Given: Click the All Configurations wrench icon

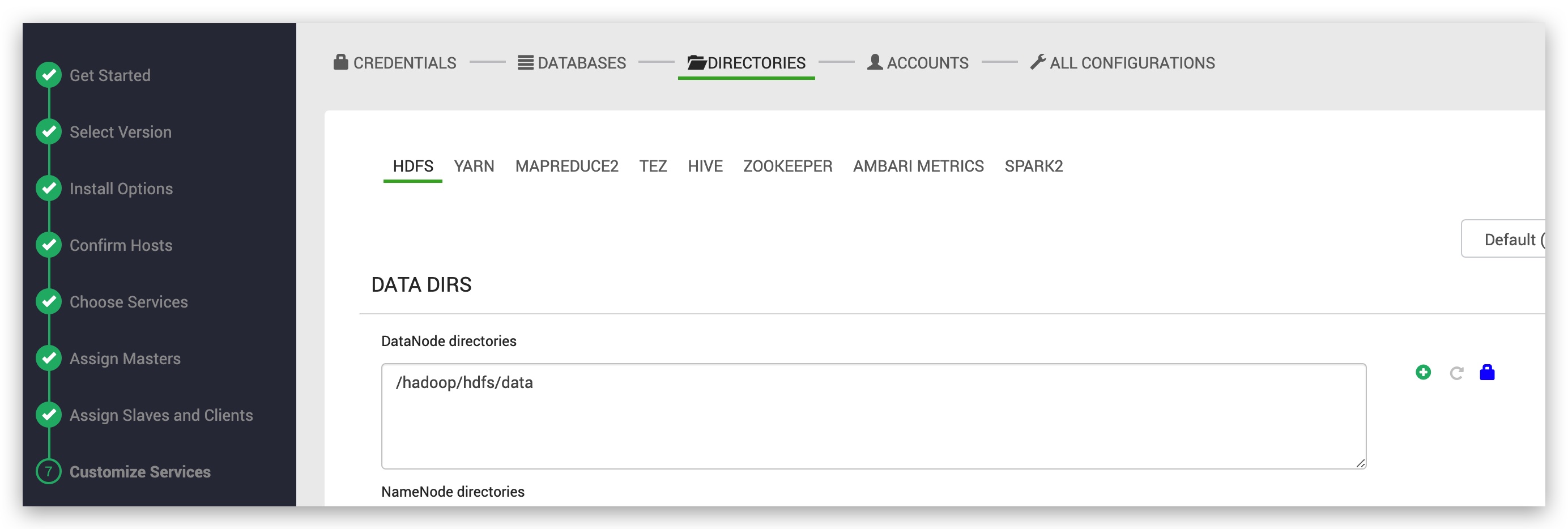Looking at the screenshot, I should pyautogui.click(x=1038, y=62).
